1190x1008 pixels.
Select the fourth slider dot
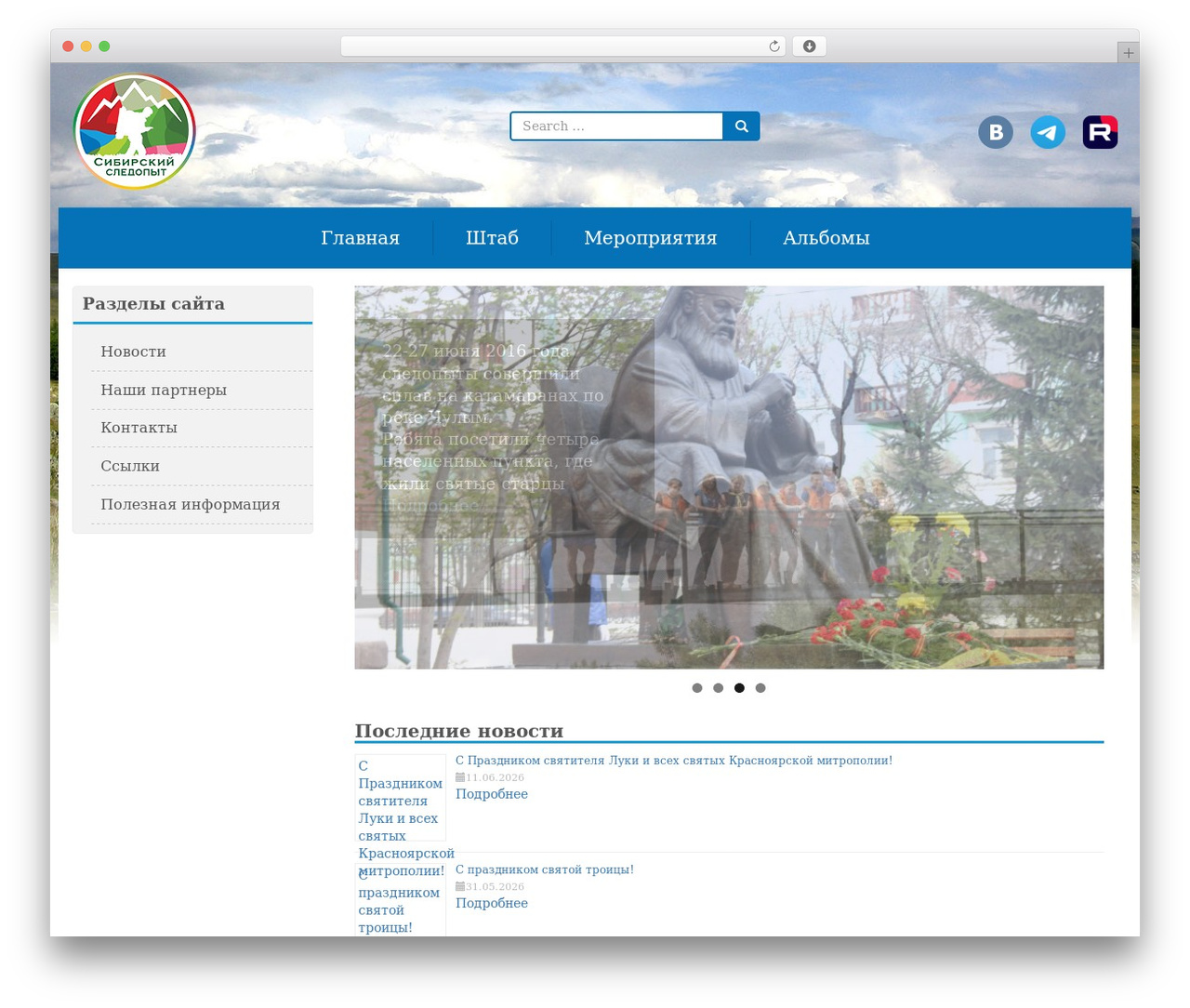coord(760,688)
